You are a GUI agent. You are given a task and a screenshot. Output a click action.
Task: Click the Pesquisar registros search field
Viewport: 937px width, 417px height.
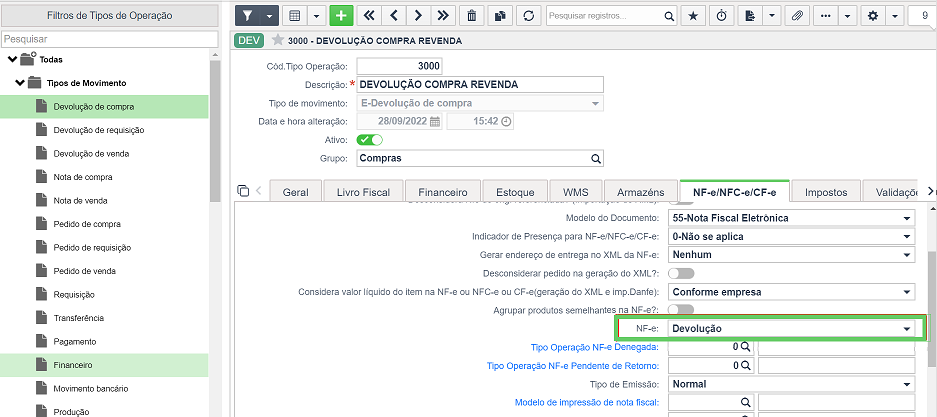605,16
